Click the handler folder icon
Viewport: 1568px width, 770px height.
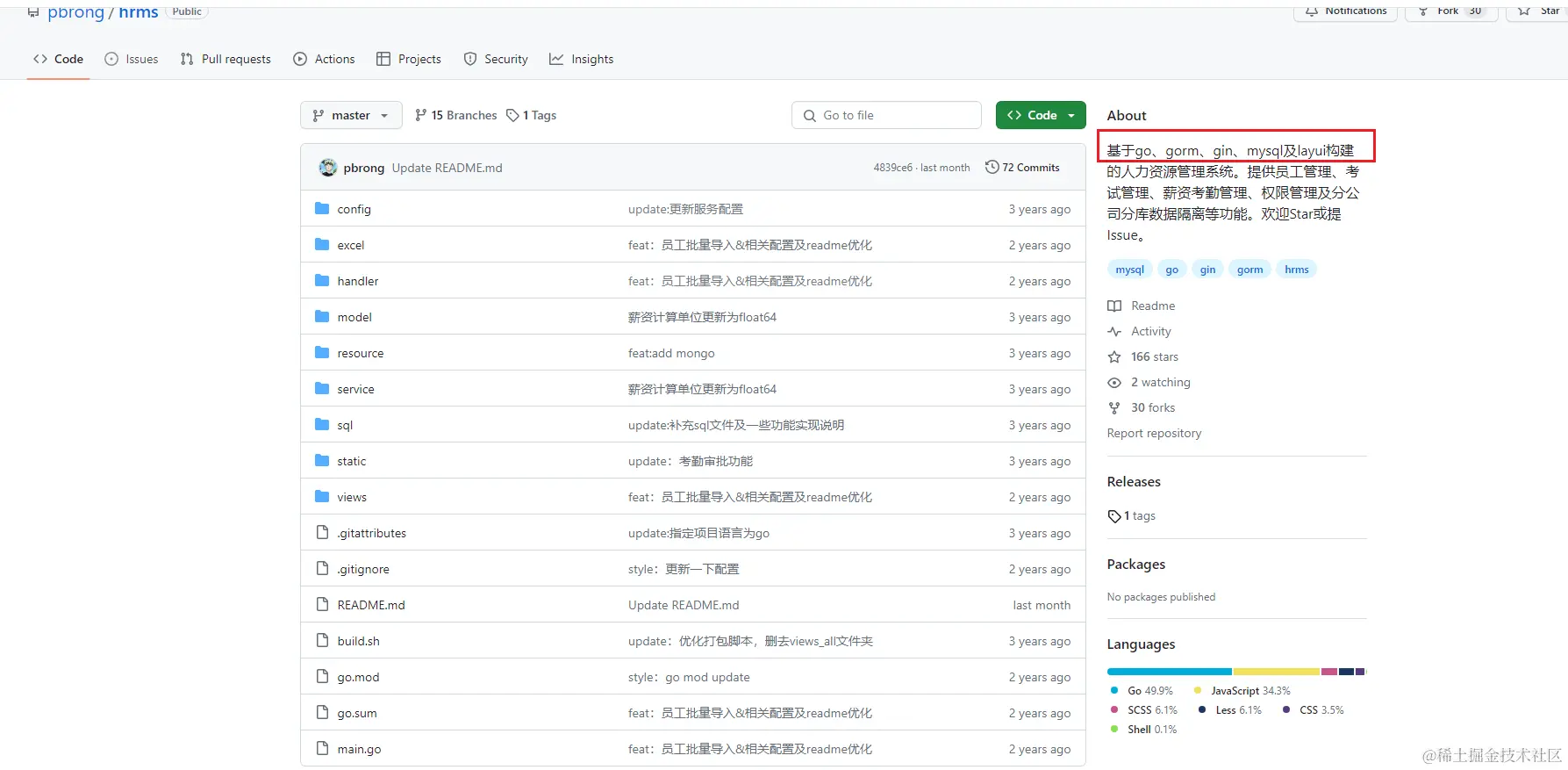click(x=322, y=281)
